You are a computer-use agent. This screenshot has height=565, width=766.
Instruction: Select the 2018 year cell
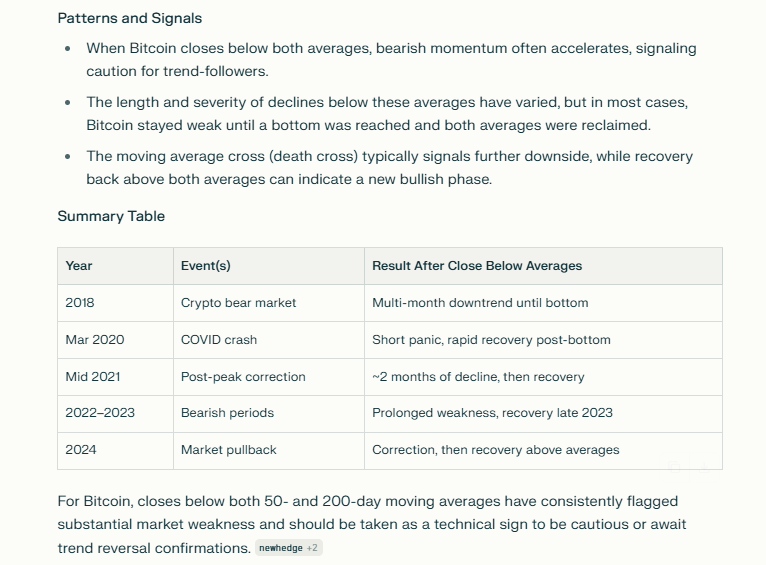coord(80,303)
